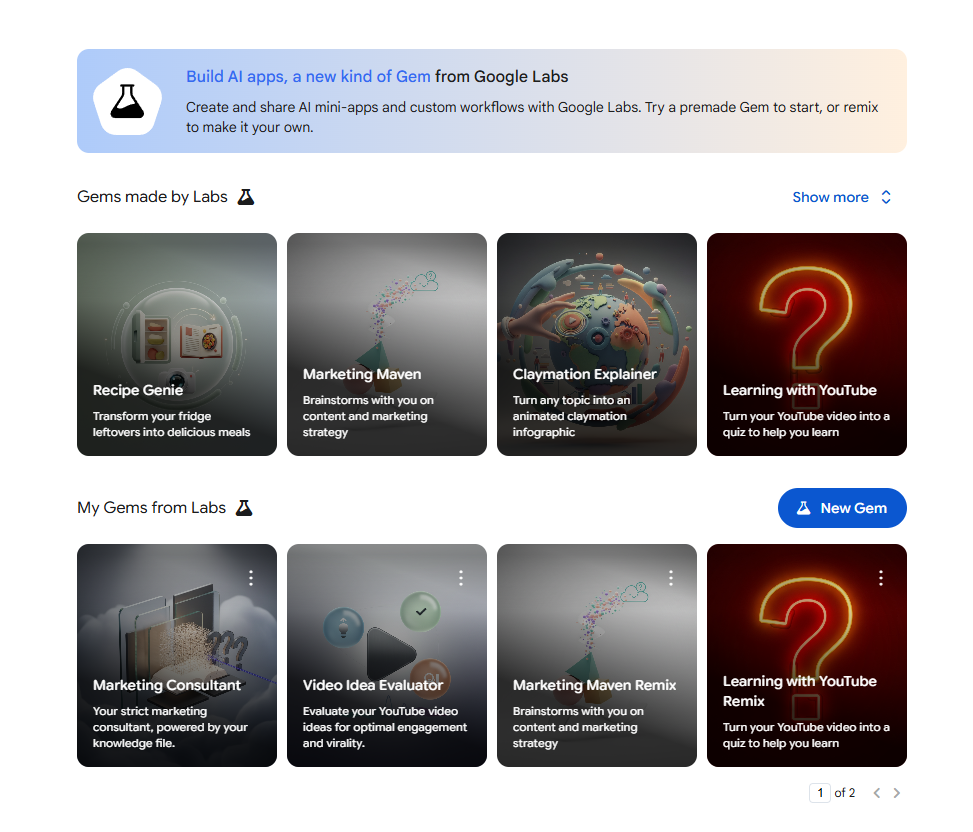Viewport: 973px width, 832px height.
Task: Open more options for Video Idea Evaluator
Action: 461,578
